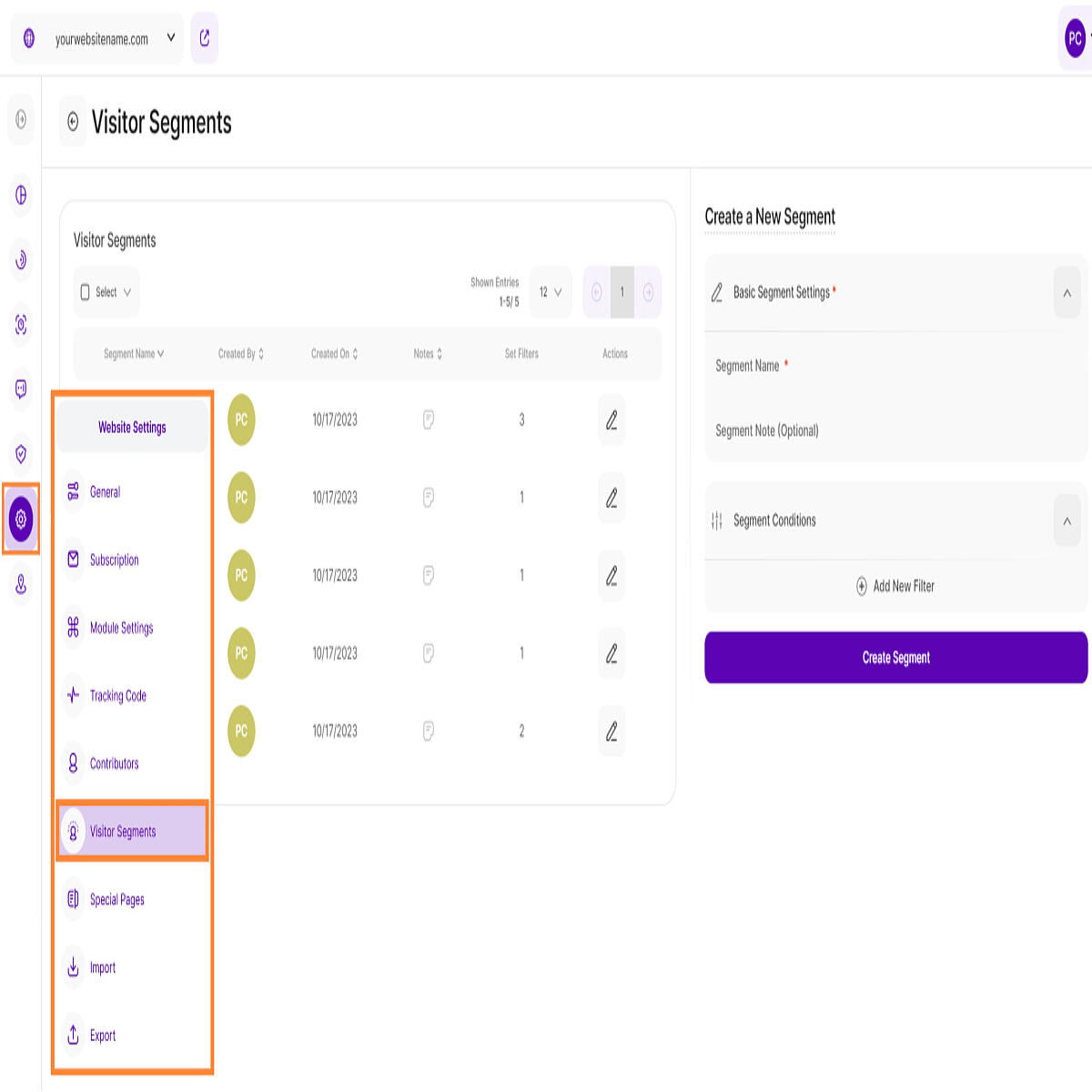The width and height of the screenshot is (1092, 1092).
Task: Open external link icon beside website selector
Action: (x=205, y=38)
